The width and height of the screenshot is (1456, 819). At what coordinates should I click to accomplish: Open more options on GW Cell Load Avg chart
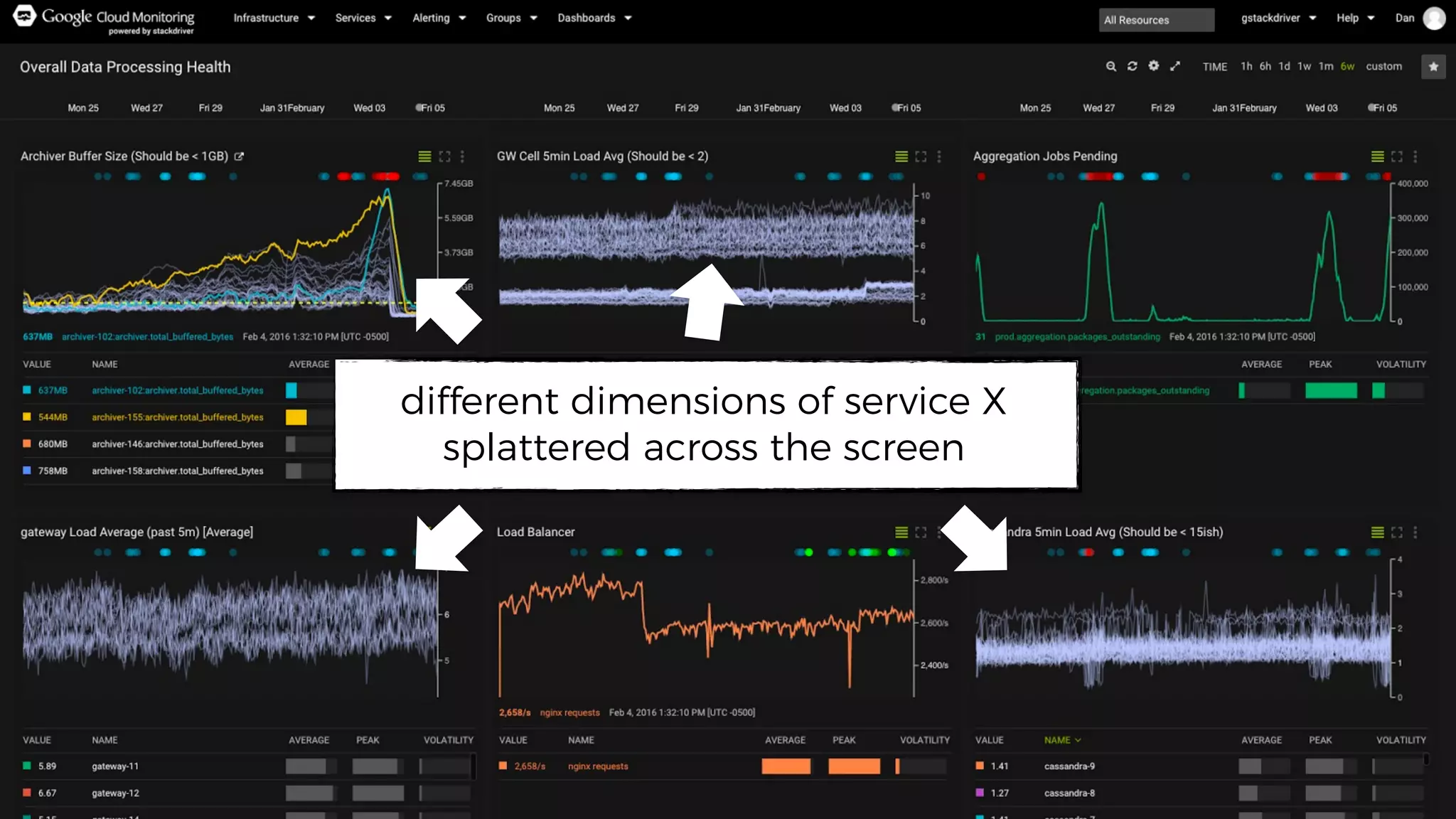[x=939, y=156]
